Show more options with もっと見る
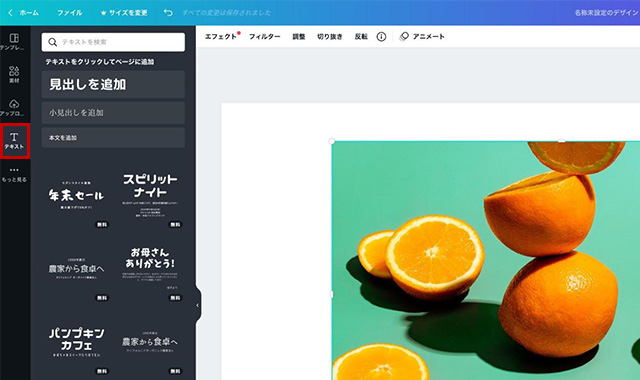640x380 pixels. [x=14, y=175]
